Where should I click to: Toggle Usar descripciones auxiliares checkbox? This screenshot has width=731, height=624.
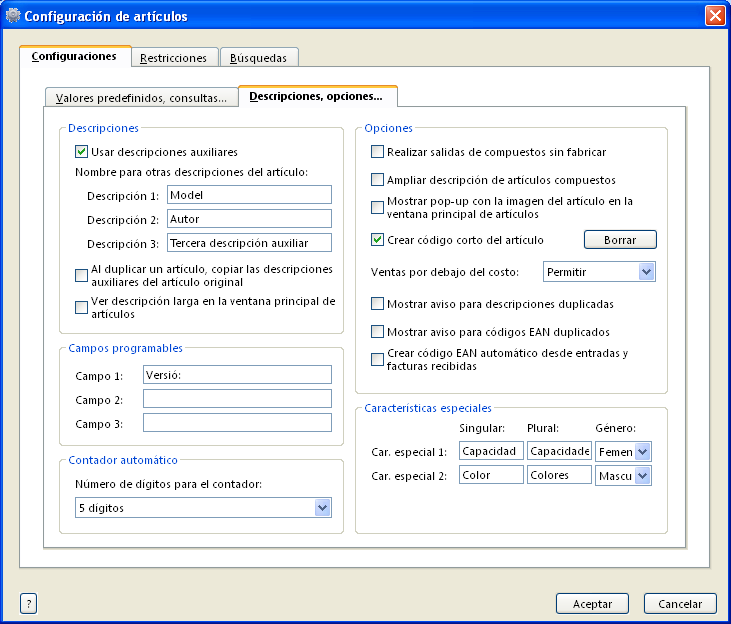coord(82,152)
